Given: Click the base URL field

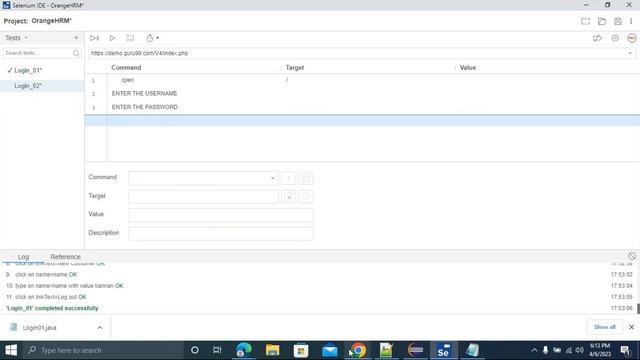Looking at the screenshot, I should click(x=358, y=53).
